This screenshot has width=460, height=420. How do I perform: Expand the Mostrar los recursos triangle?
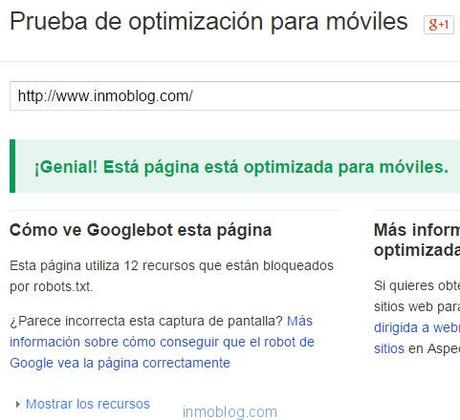tap(18, 404)
